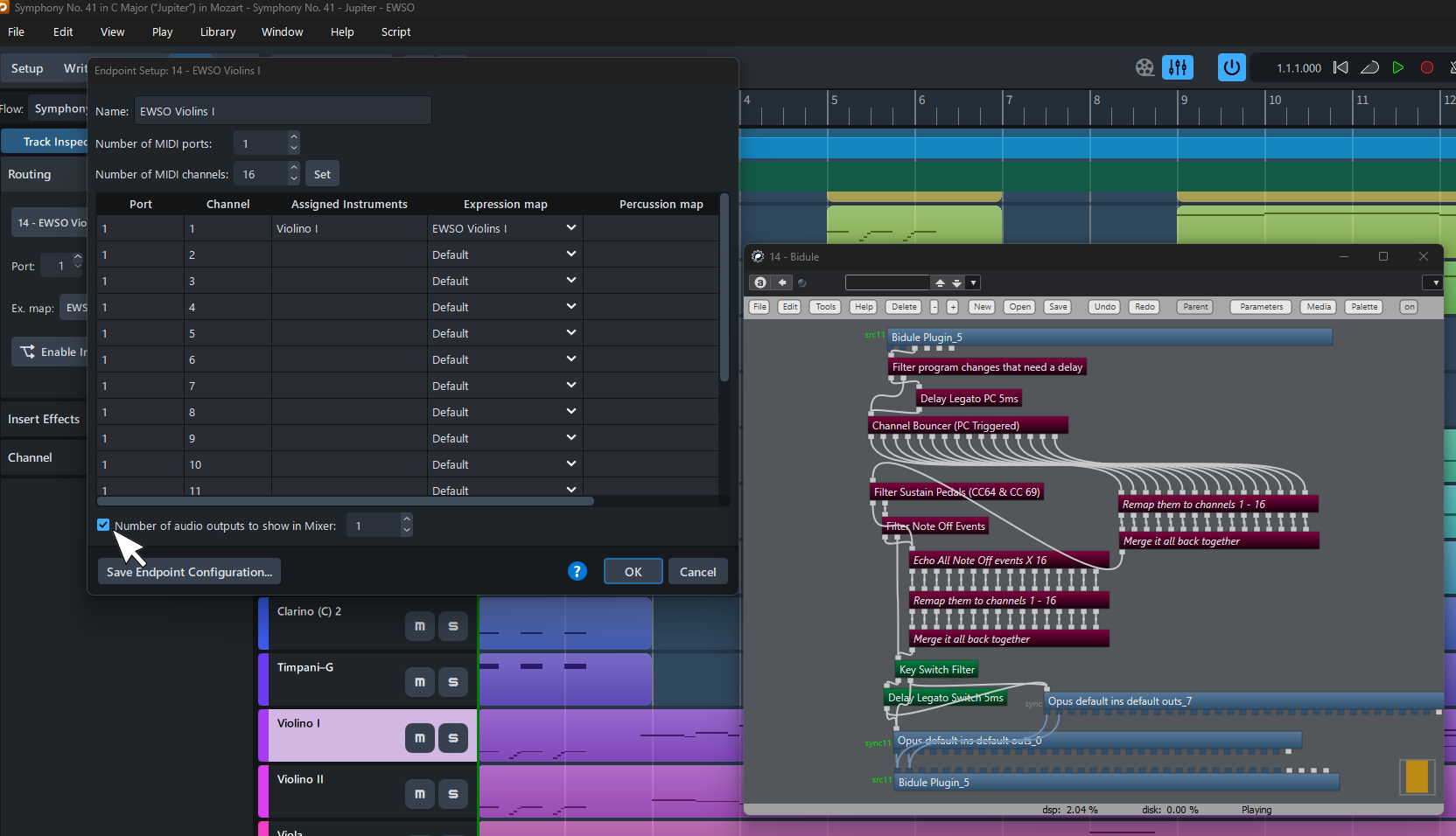This screenshot has width=1456, height=836.
Task: Open expression map dropdown for channel 1
Action: pos(571,228)
